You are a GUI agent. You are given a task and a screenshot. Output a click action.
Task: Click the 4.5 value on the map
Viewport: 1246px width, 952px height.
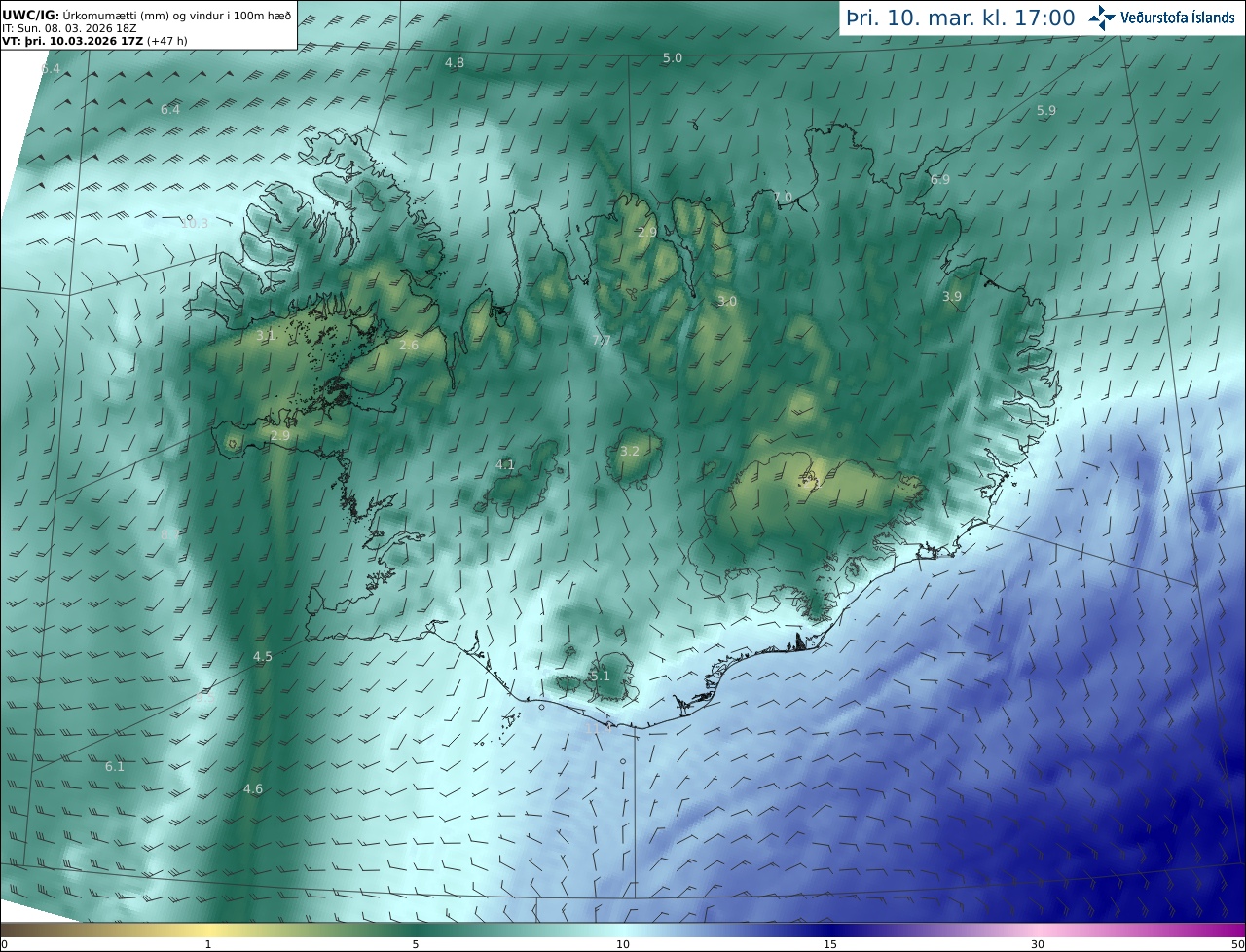(263, 656)
